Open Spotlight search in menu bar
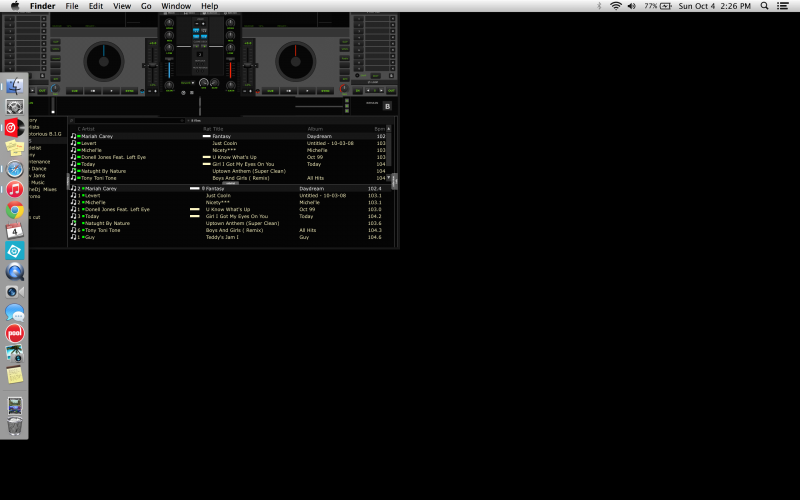The width and height of the screenshot is (800, 500). coord(765,6)
